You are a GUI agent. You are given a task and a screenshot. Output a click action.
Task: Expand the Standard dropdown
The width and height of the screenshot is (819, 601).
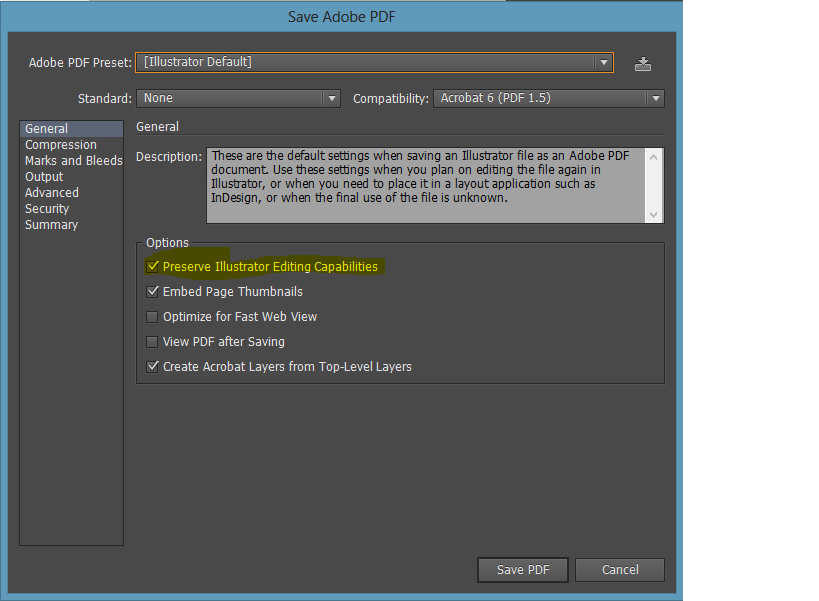click(238, 98)
